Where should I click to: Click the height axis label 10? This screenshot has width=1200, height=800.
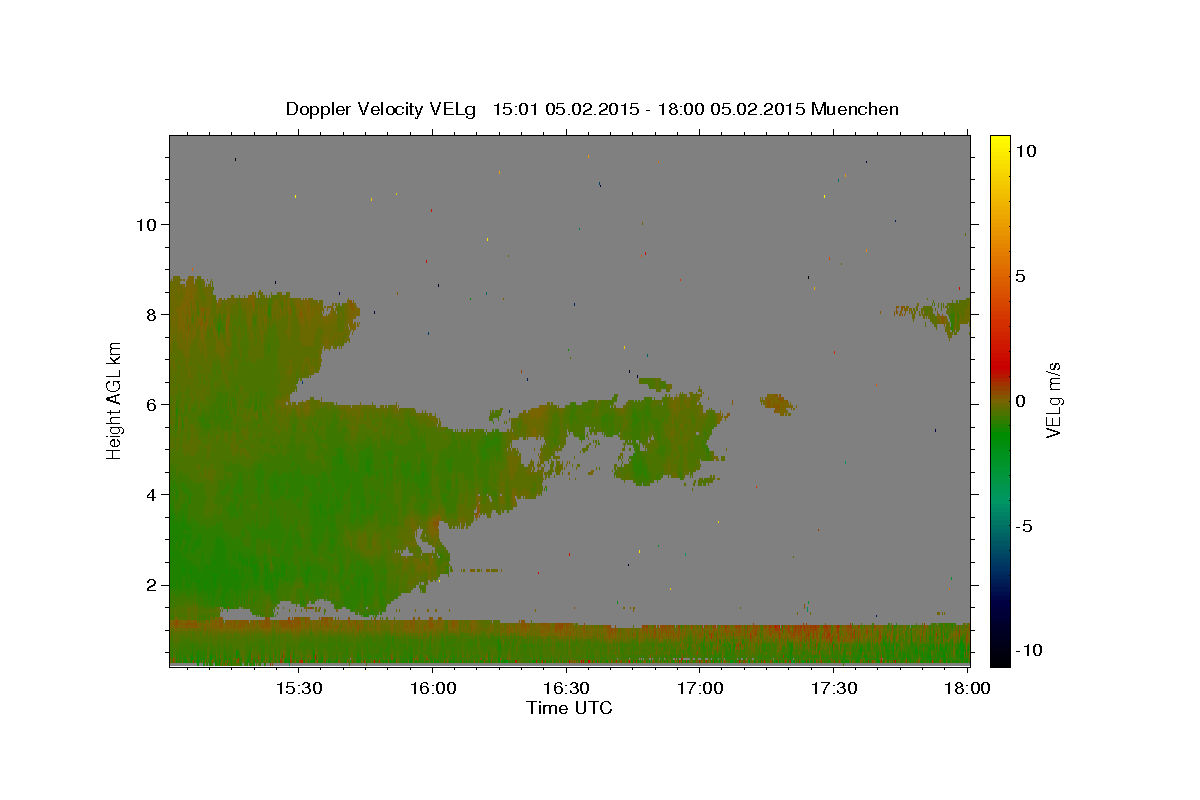tap(146, 224)
